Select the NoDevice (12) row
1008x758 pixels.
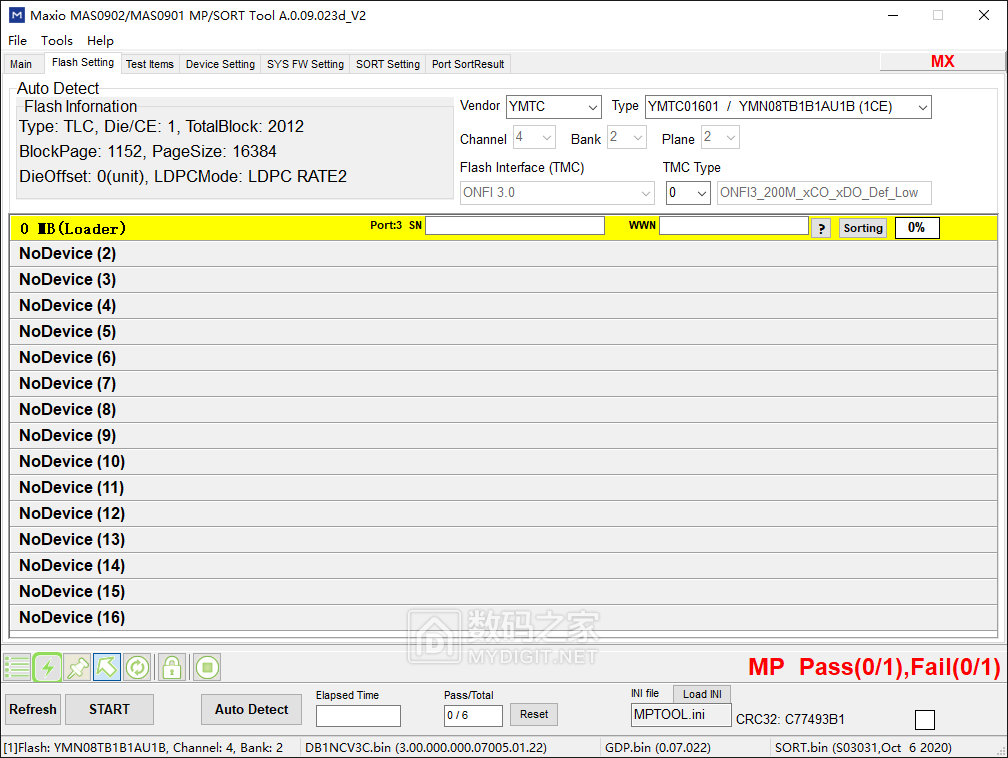(x=503, y=514)
